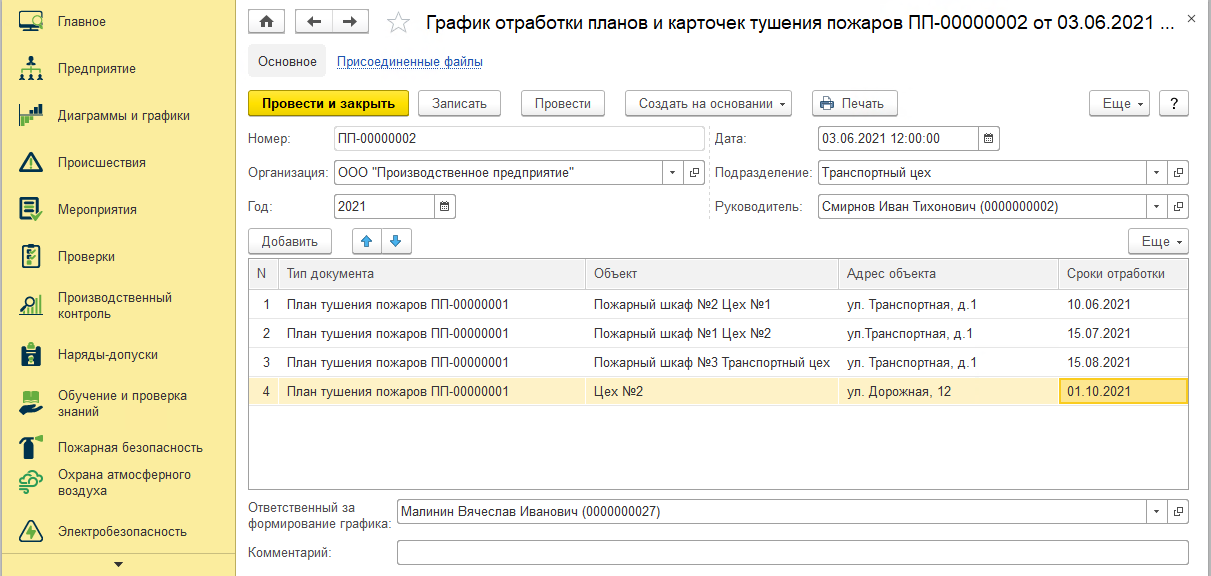Click the Провести button

(563, 103)
